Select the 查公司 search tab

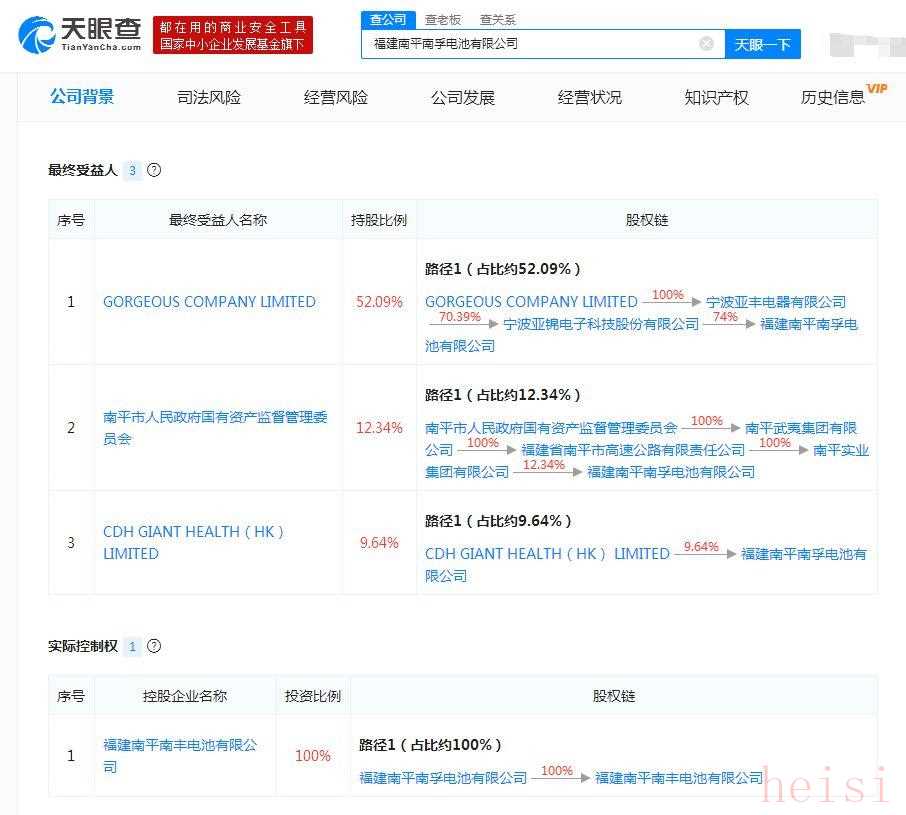click(x=388, y=20)
